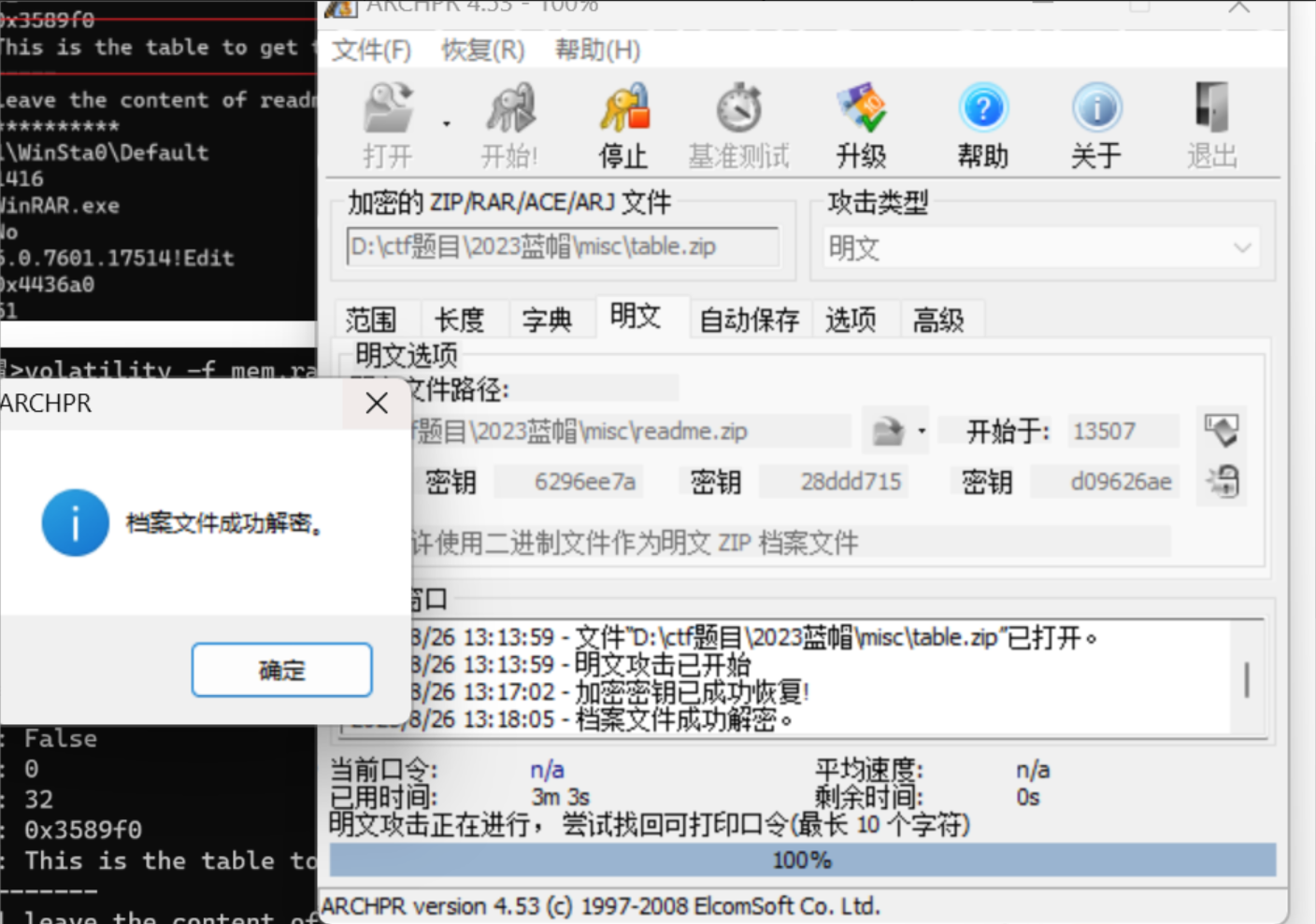Click the scrollbar of the status log window
The height and width of the screenshot is (924, 1316).
[1247, 679]
